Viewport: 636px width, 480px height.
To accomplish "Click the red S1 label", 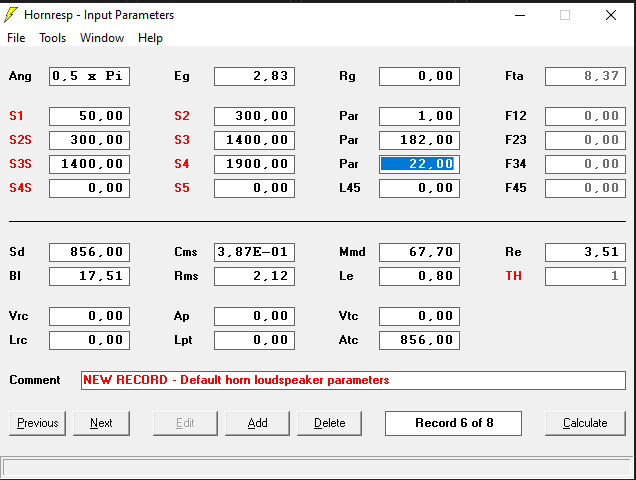I will [16, 116].
